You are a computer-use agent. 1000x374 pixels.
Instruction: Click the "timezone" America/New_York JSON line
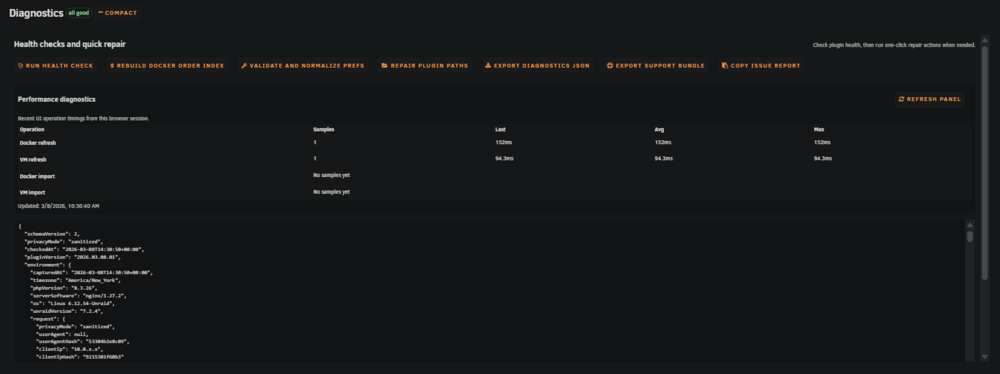point(75,280)
